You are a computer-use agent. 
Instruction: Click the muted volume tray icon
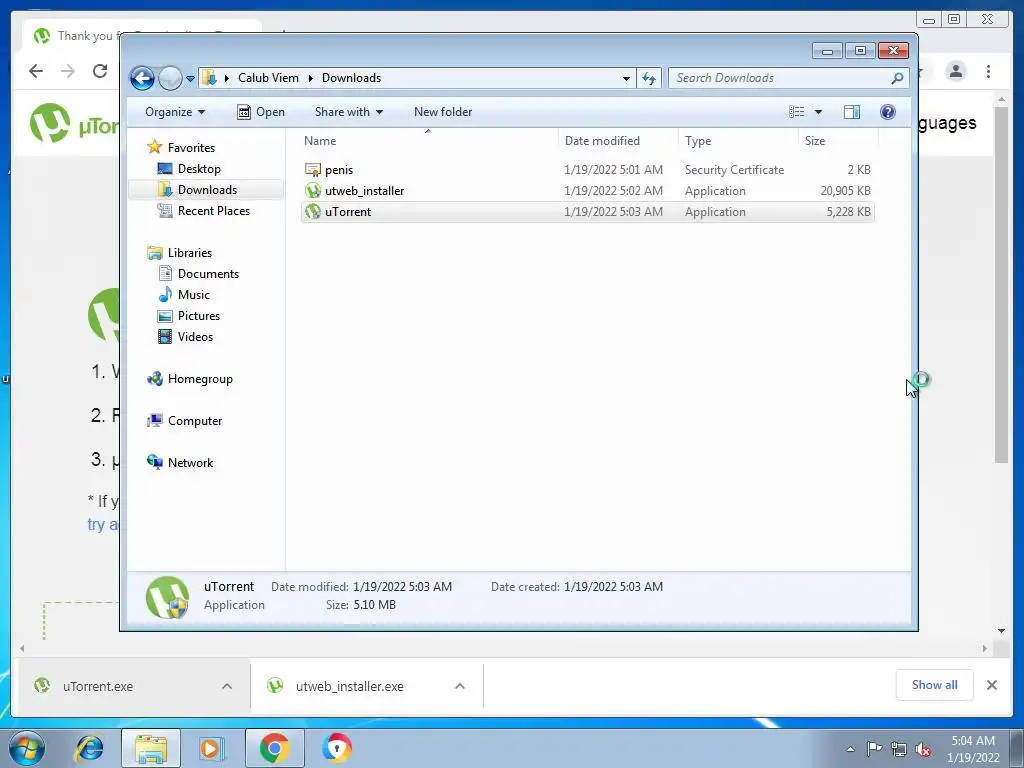pos(923,749)
